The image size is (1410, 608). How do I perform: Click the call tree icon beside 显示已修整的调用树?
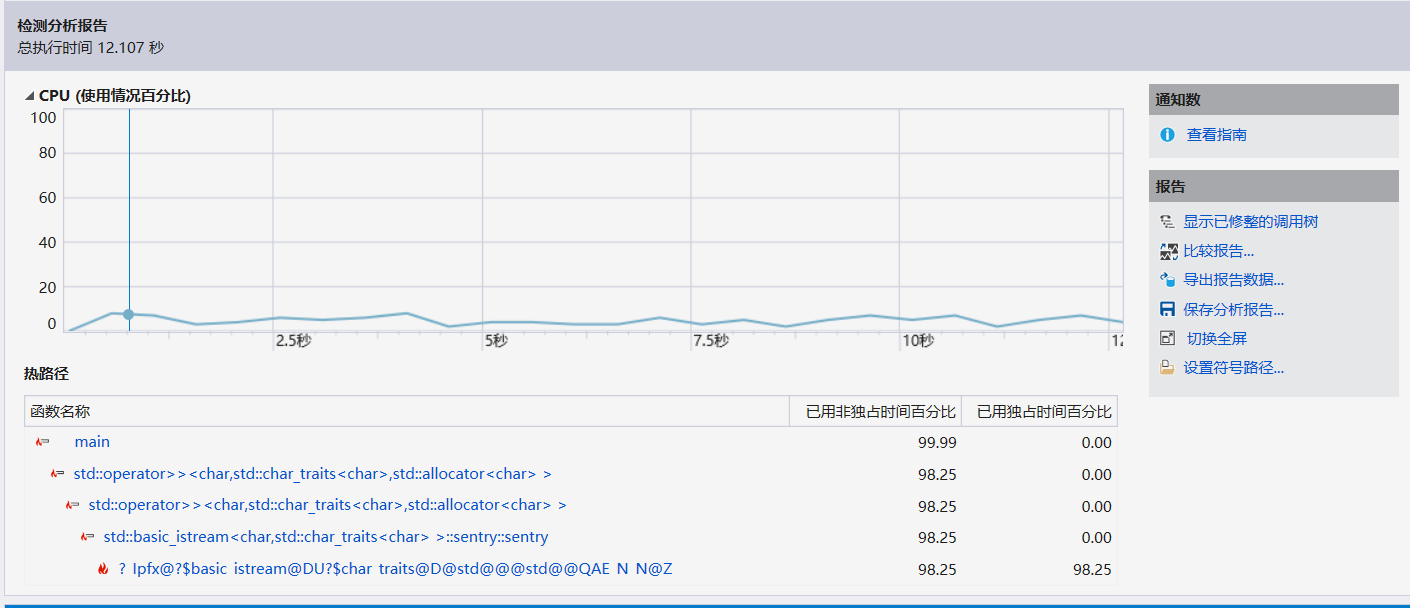pos(1167,222)
